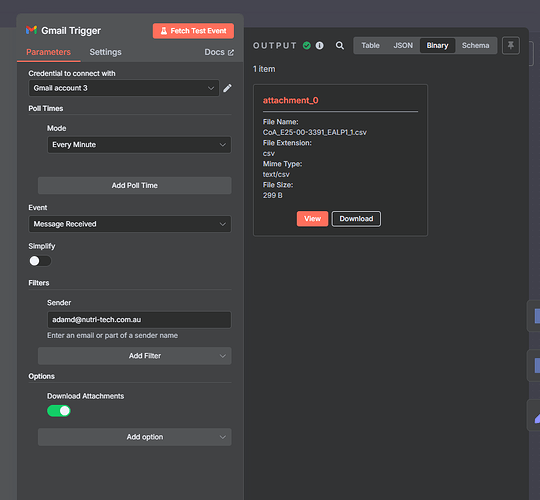
Task: Switch to the Parameters tab
Action: 49,52
